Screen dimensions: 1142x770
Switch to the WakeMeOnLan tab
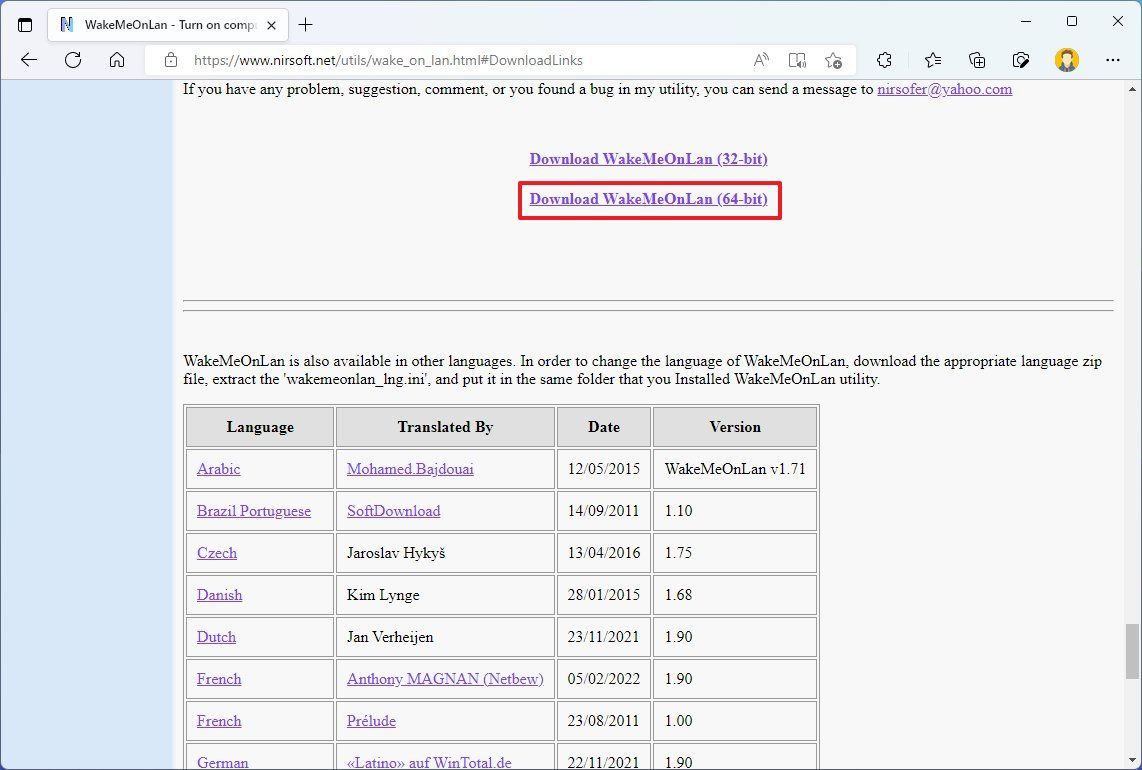(x=160, y=24)
